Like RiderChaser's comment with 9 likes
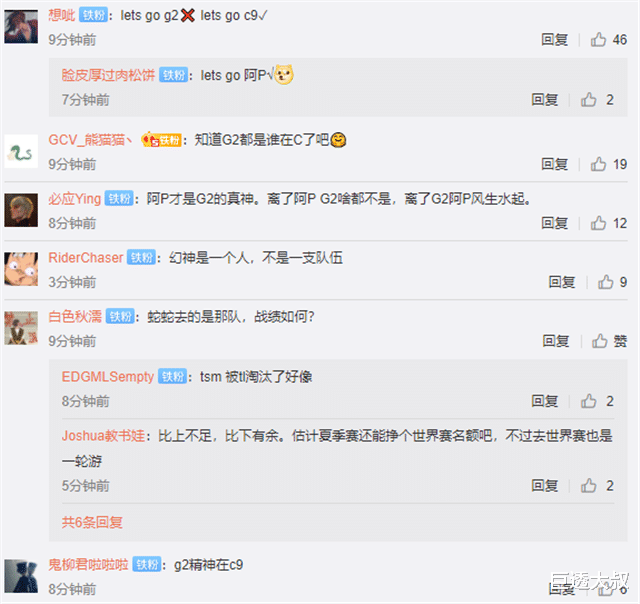640x604 pixels. tap(606, 282)
